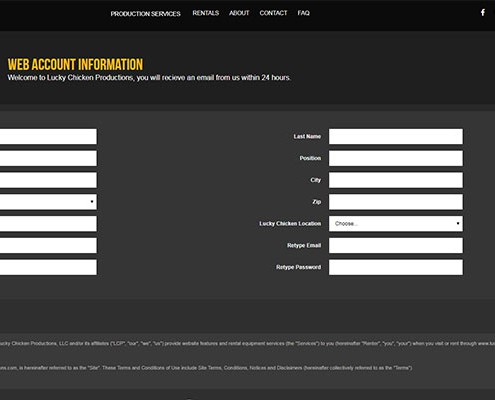The height and width of the screenshot is (400, 495).
Task: Click the Zip input field
Action: click(396, 202)
